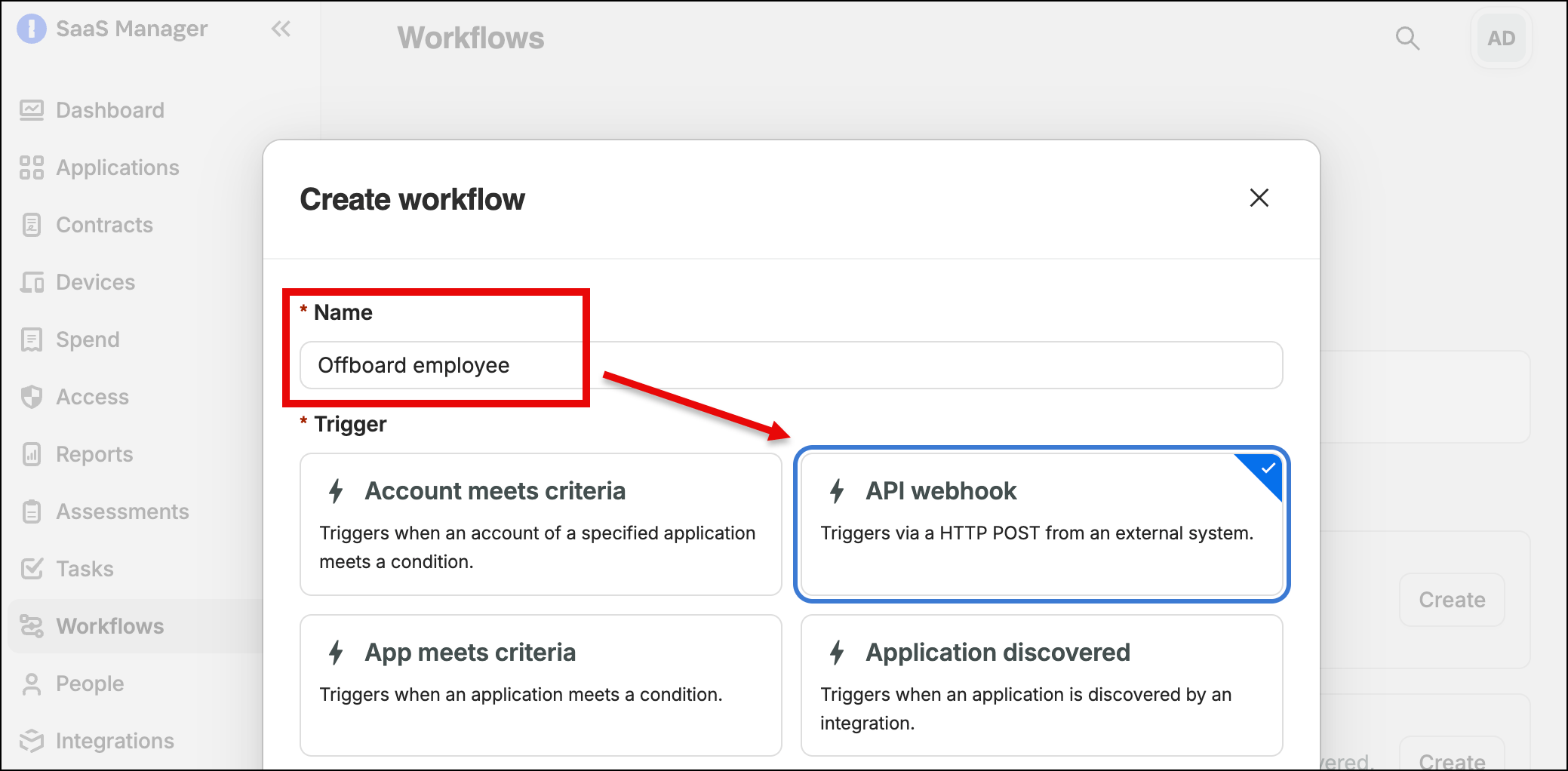Open the Dashboard icon in sidebar
The width and height of the screenshot is (1568, 771).
(32, 110)
